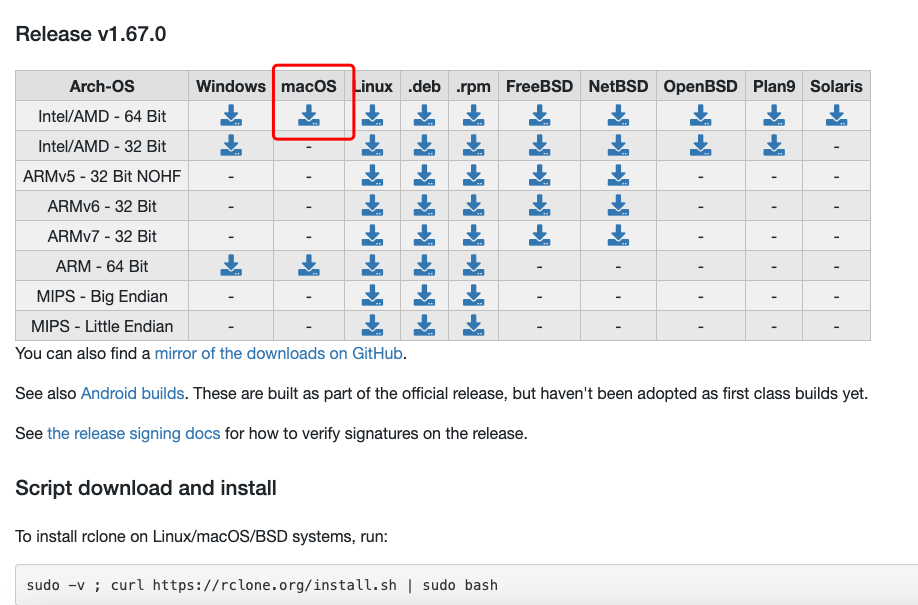Download .rpm Intel/AMD 64 Bit package
This screenshot has width=918, height=605.
474,115
